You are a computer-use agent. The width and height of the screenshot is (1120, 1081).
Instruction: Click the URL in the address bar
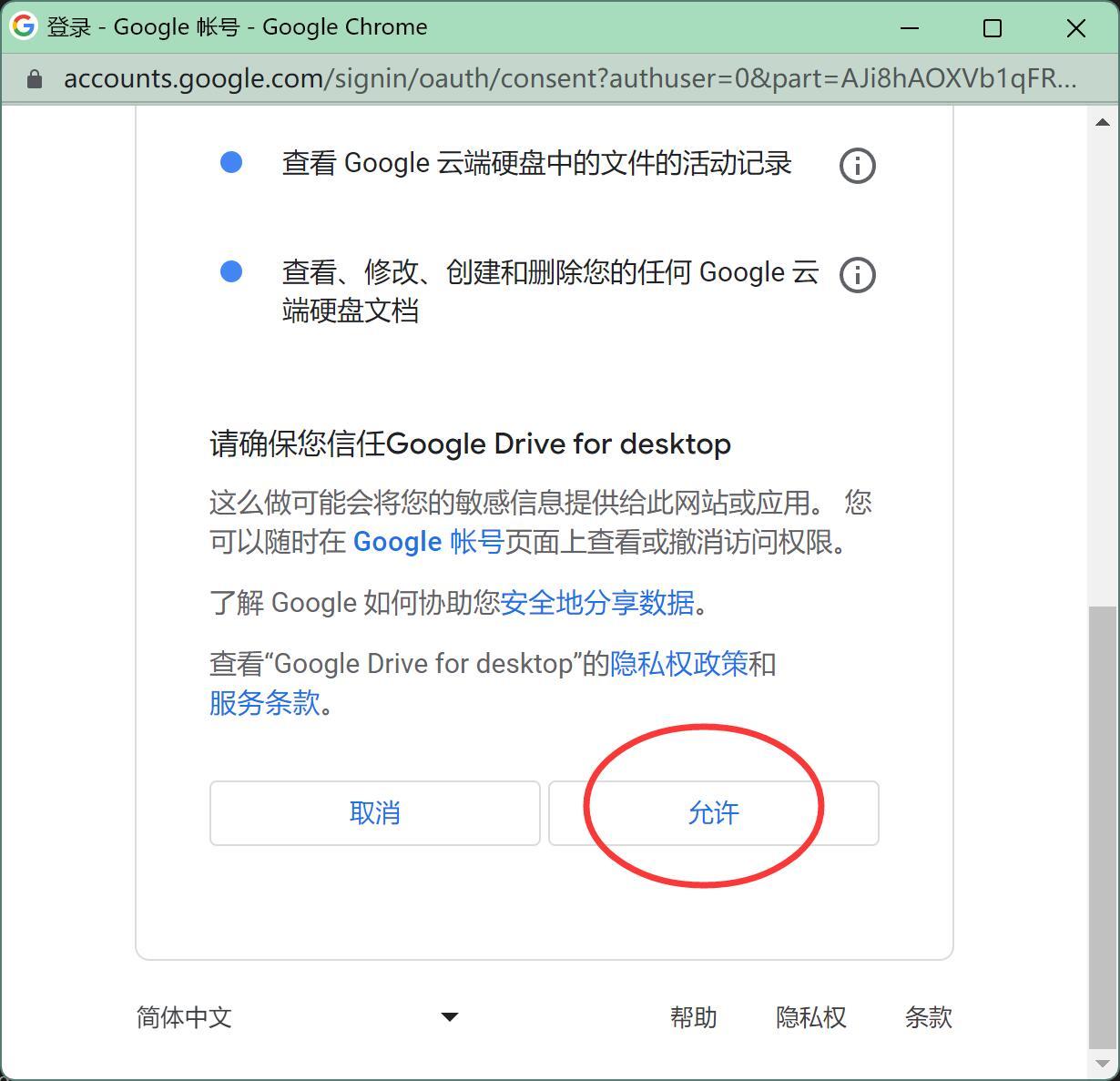pyautogui.click(x=570, y=79)
